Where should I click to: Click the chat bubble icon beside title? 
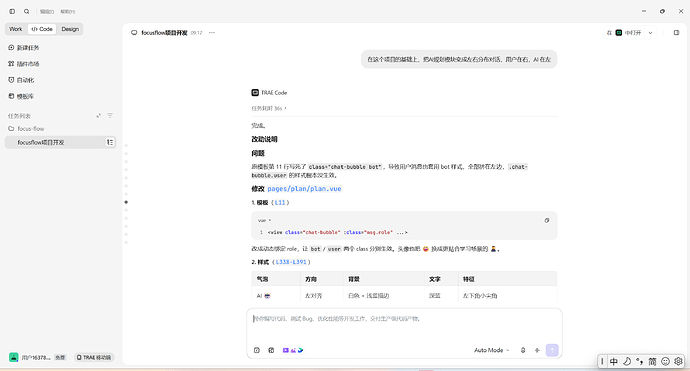(x=134, y=33)
